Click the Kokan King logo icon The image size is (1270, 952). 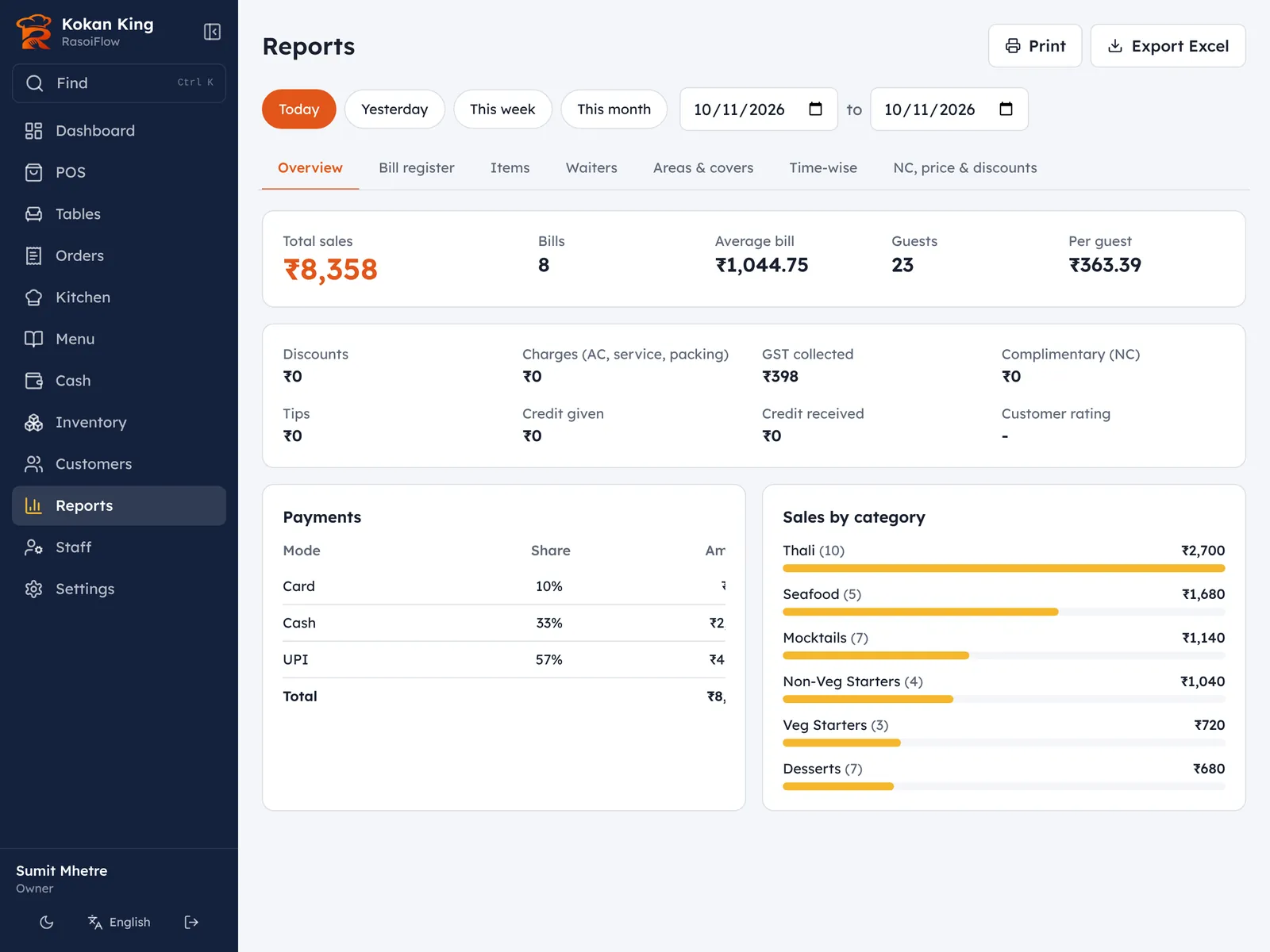(33, 32)
